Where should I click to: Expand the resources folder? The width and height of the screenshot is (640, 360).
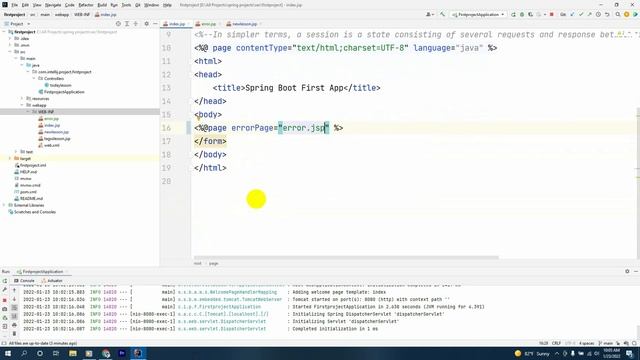(x=22, y=98)
